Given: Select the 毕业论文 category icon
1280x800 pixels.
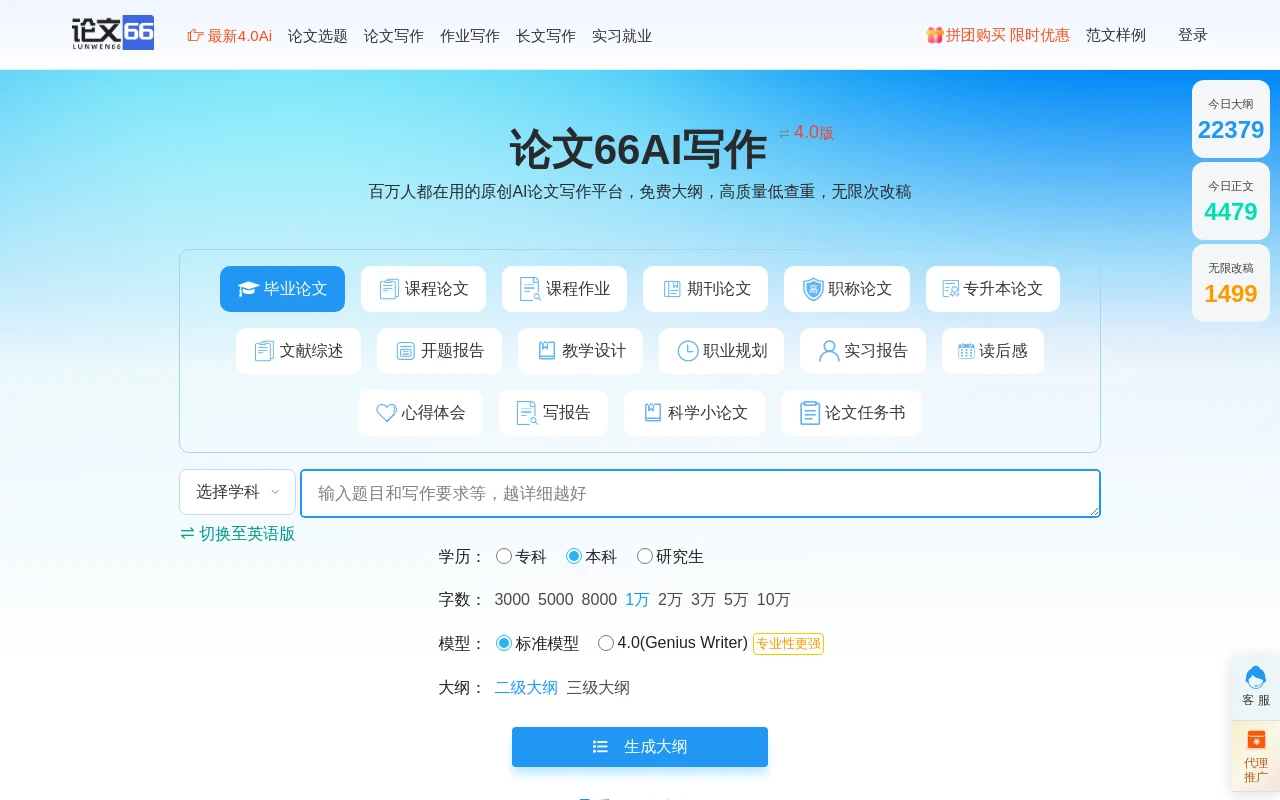Looking at the screenshot, I should [x=248, y=289].
